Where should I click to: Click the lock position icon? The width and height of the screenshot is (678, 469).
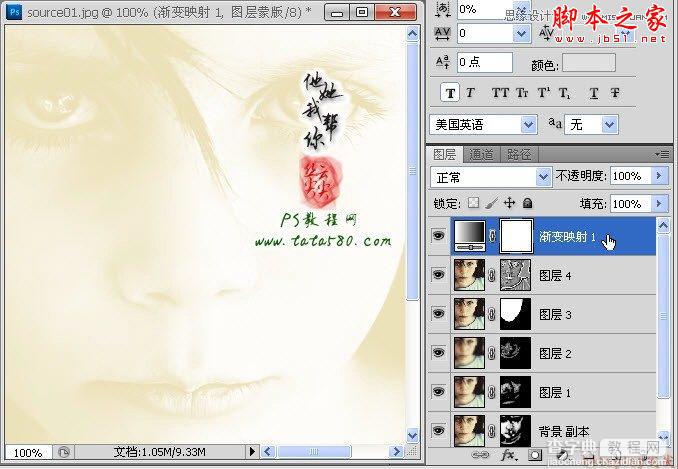point(509,203)
